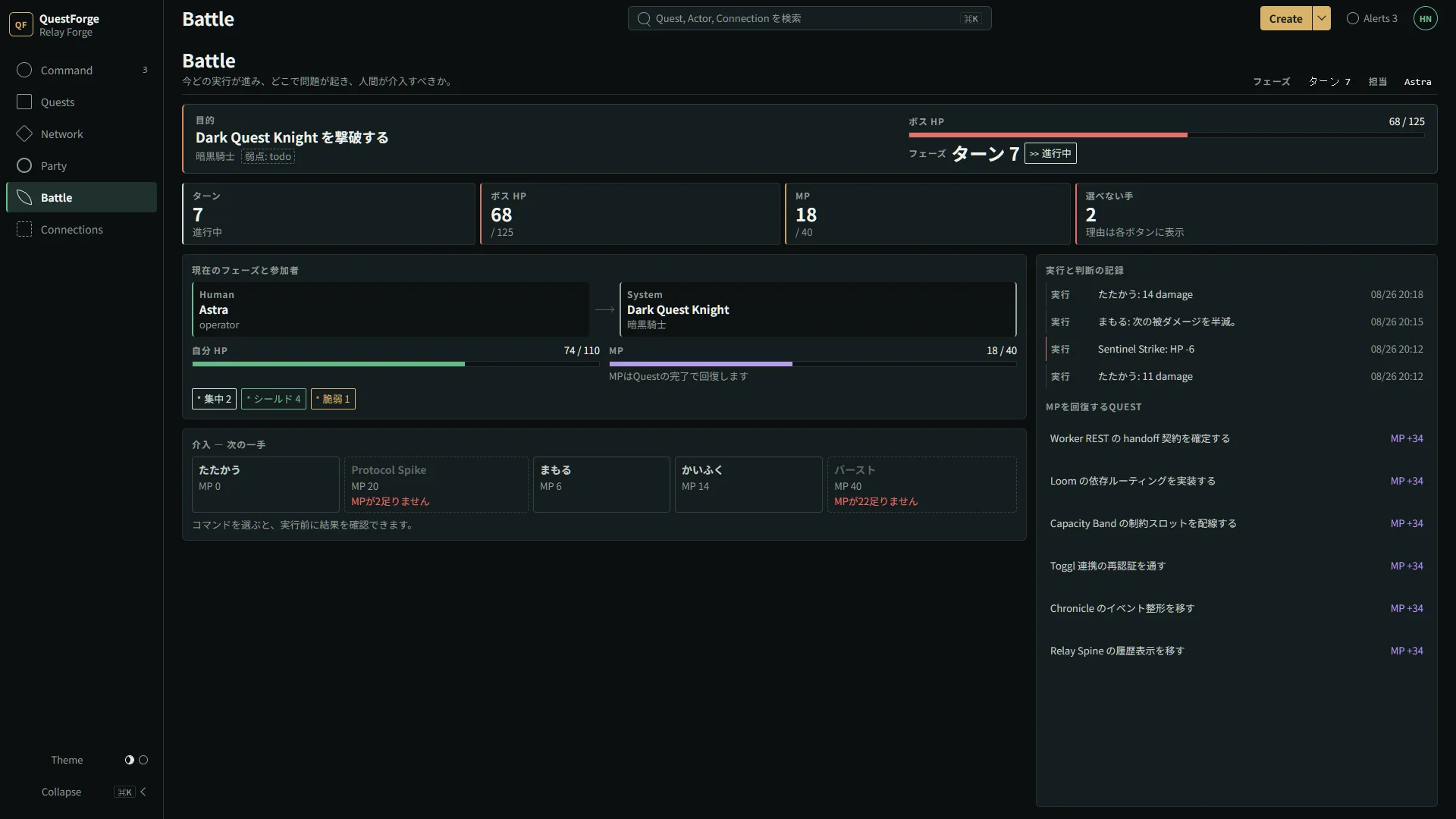Focus the Quest, Actor, Connection search field
1456x819 pixels.
809,18
